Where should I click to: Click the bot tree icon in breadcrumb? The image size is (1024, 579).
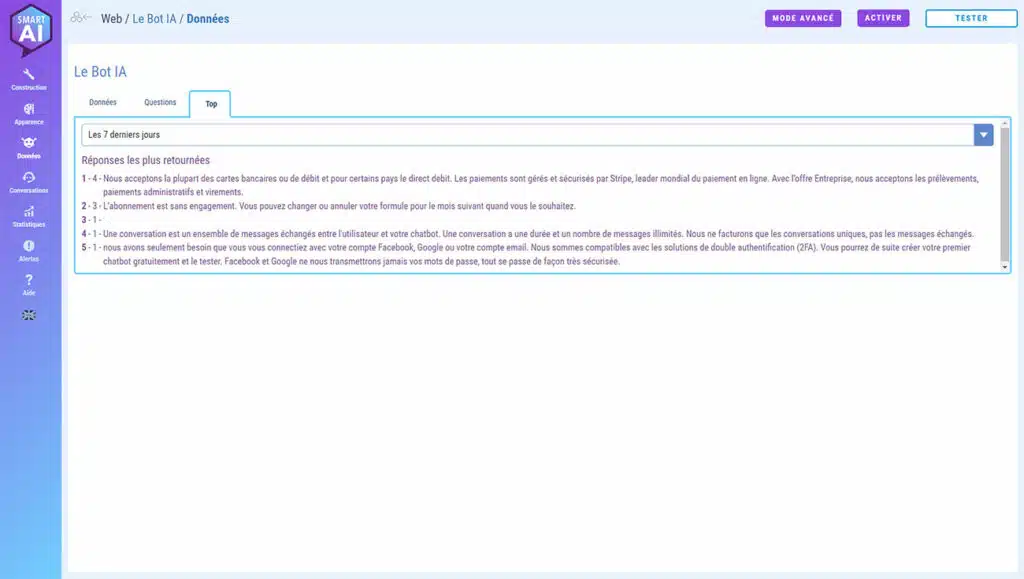(x=81, y=18)
